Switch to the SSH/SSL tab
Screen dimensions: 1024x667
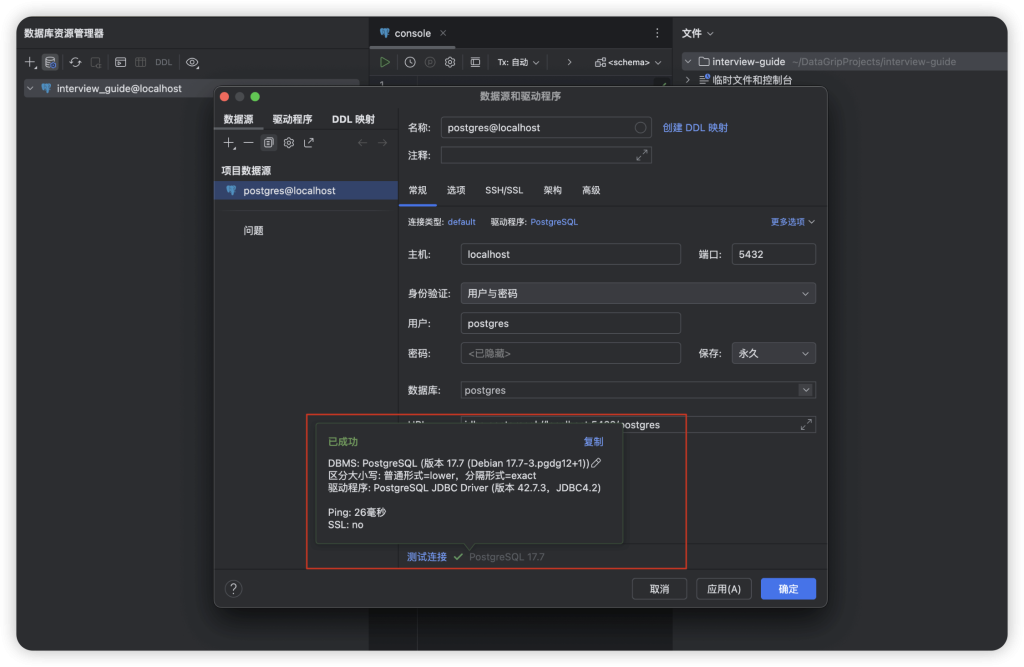pos(503,189)
